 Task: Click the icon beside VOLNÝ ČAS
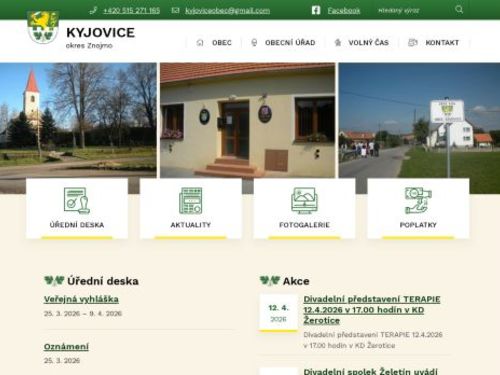tap(338, 43)
